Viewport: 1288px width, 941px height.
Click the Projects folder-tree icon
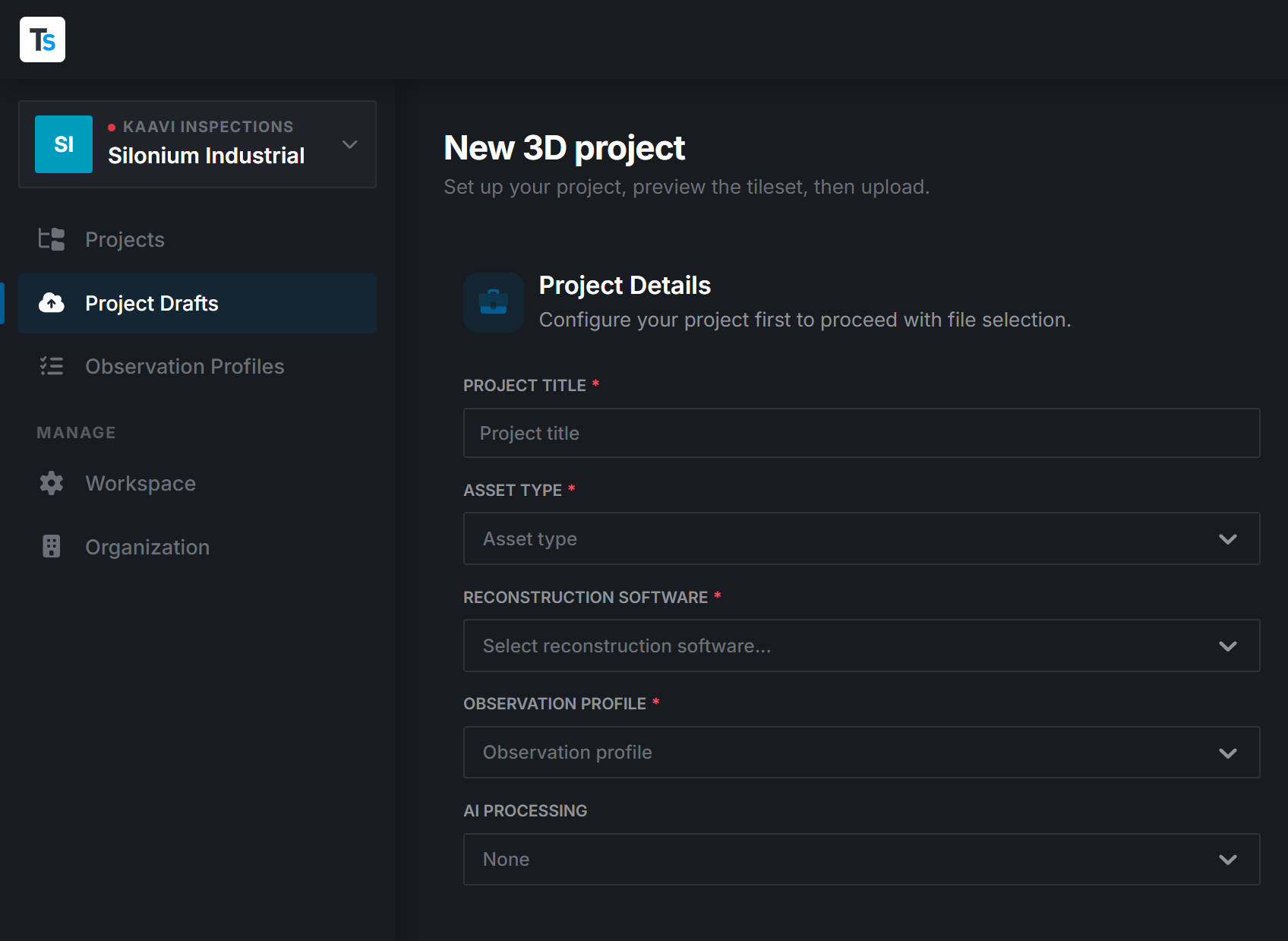coord(52,239)
